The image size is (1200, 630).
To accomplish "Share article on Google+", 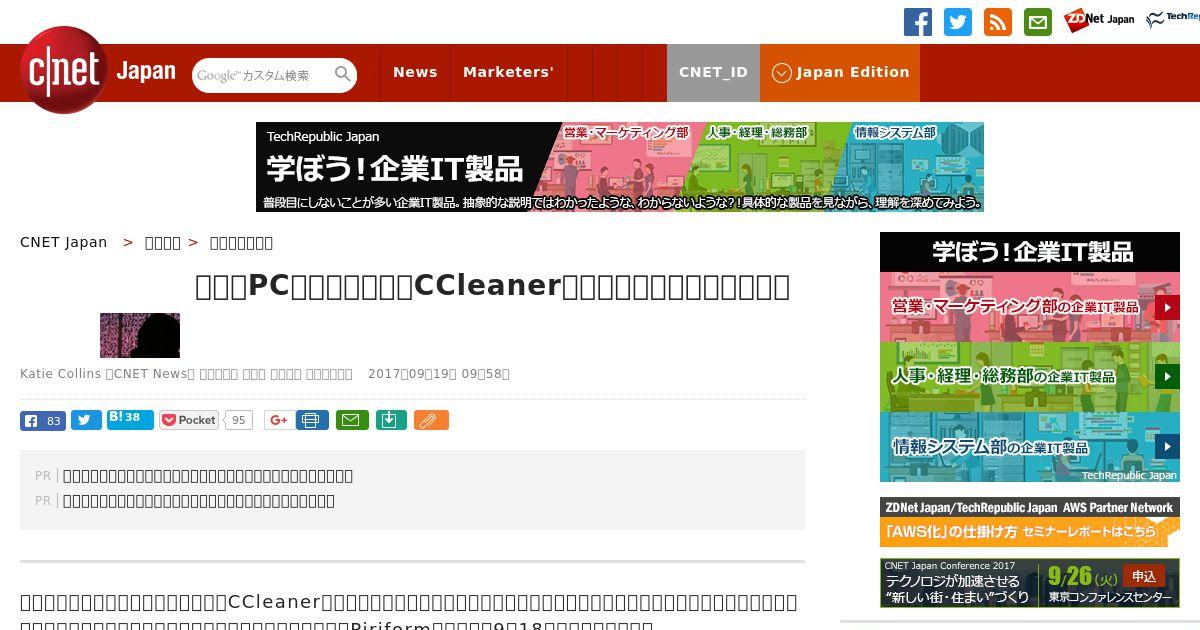I will [279, 420].
